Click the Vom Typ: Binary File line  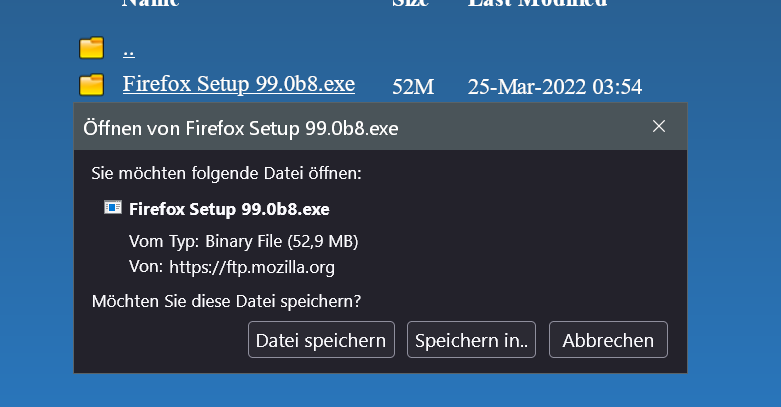pyautogui.click(x=244, y=241)
